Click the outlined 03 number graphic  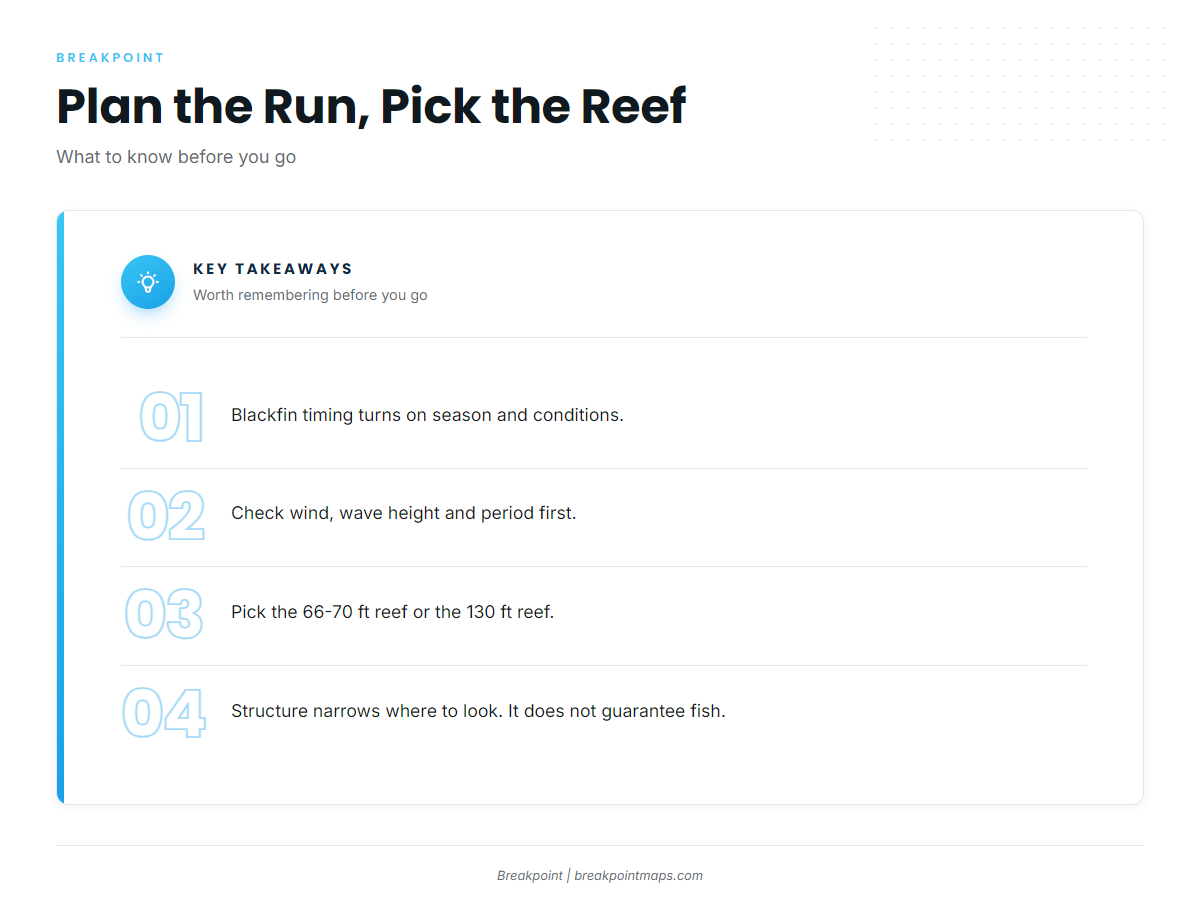[164, 614]
